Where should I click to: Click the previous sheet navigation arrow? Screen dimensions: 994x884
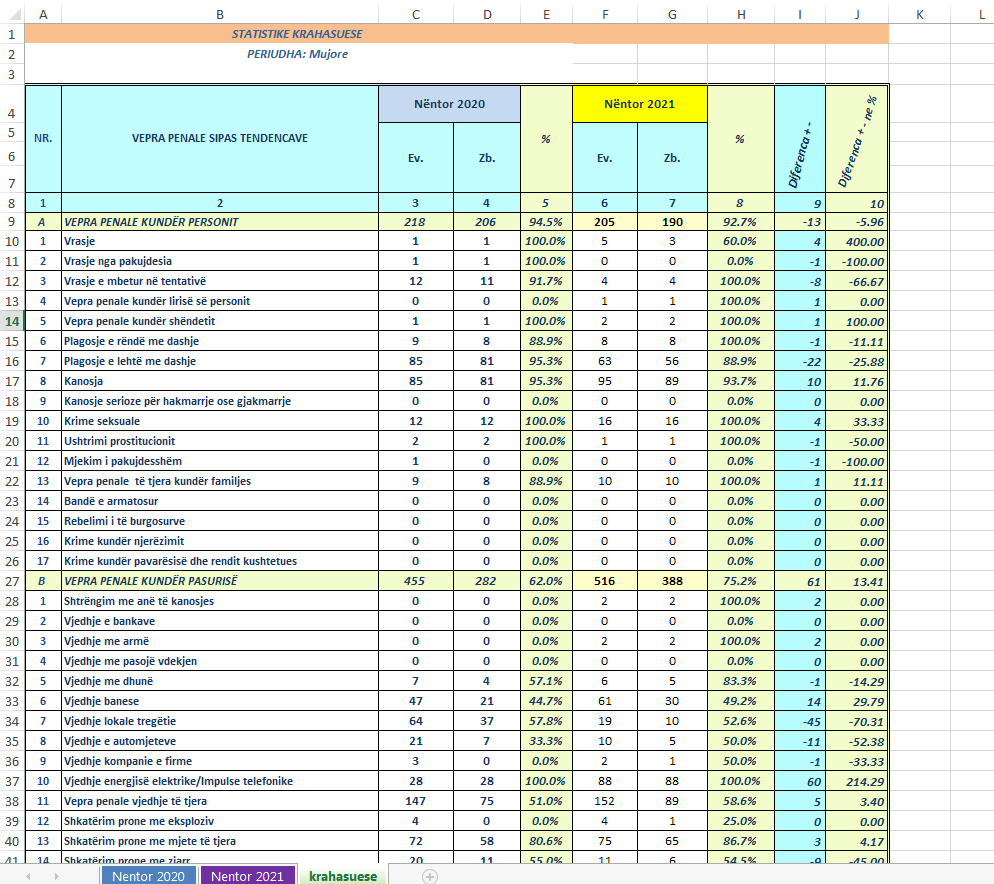click(x=28, y=876)
